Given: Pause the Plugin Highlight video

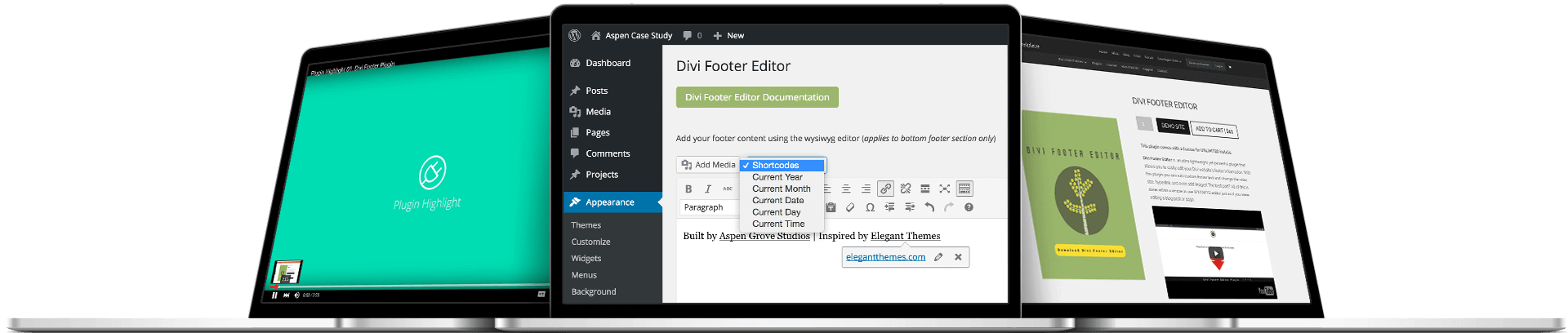Looking at the screenshot, I should [x=274, y=295].
